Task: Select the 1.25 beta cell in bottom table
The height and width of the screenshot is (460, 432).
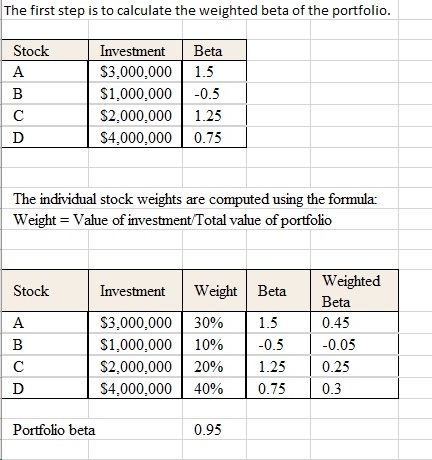Action: tap(278, 367)
